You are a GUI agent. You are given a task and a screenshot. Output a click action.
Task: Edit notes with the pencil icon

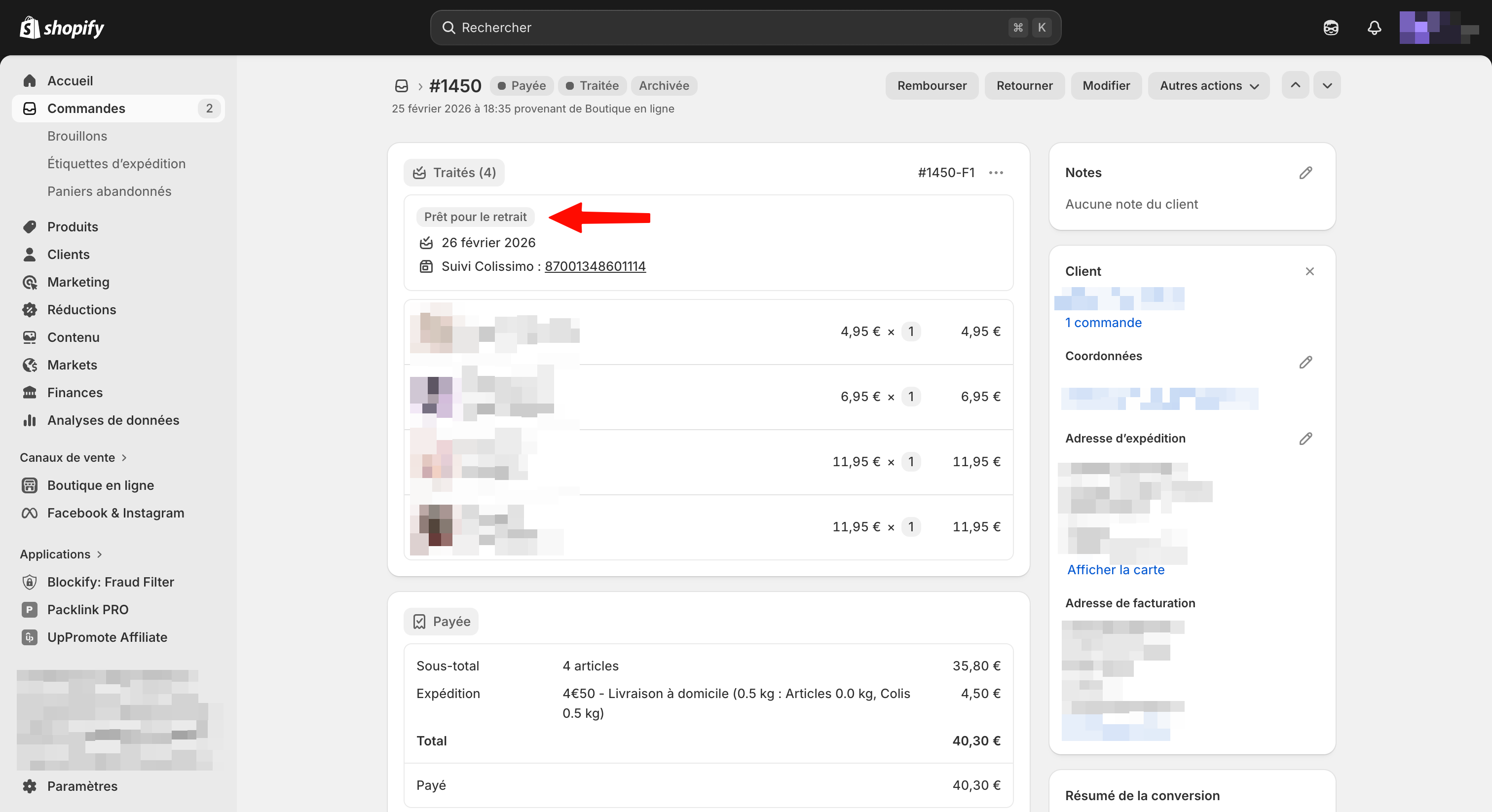coord(1305,173)
